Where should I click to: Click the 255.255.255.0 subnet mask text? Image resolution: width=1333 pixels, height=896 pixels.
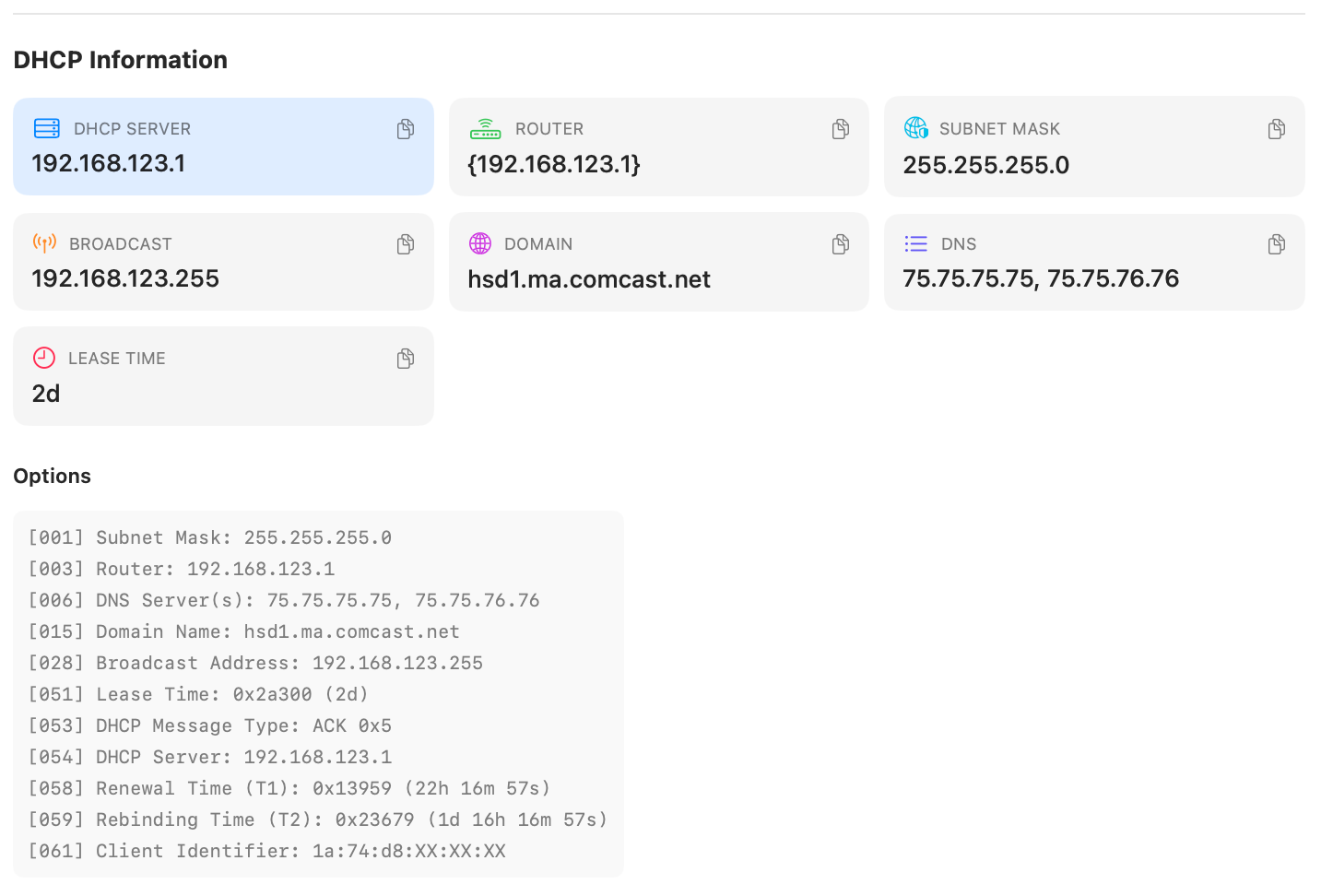986,166
